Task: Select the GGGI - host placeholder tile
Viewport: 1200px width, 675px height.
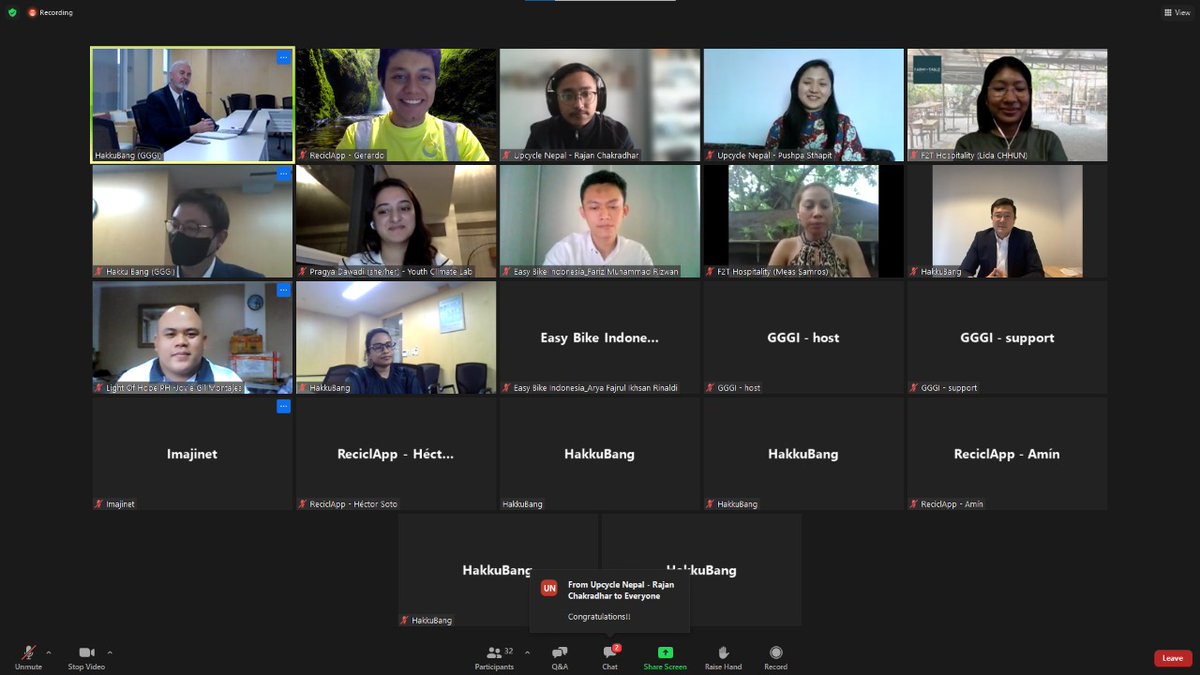Action: [804, 337]
